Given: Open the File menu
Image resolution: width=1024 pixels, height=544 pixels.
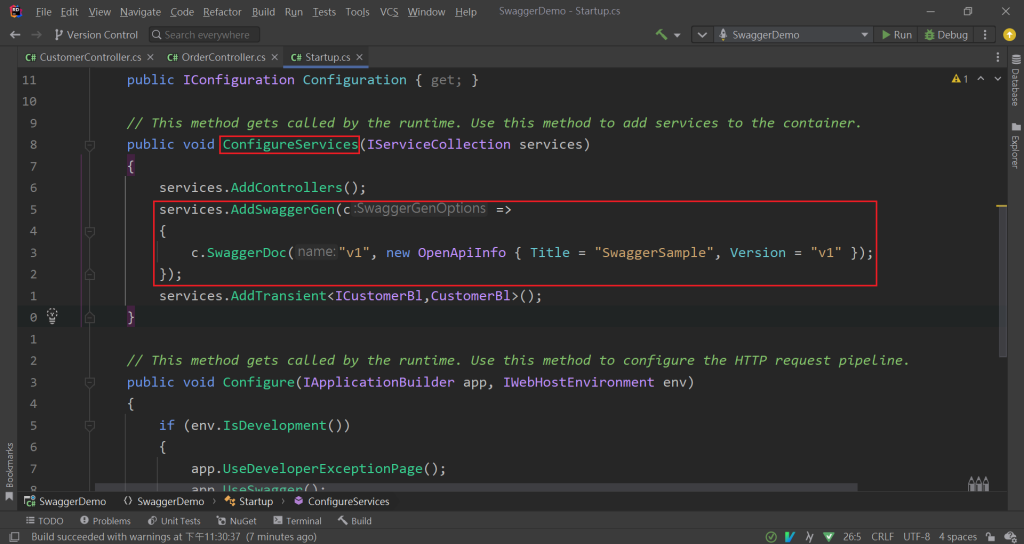Looking at the screenshot, I should point(44,12).
